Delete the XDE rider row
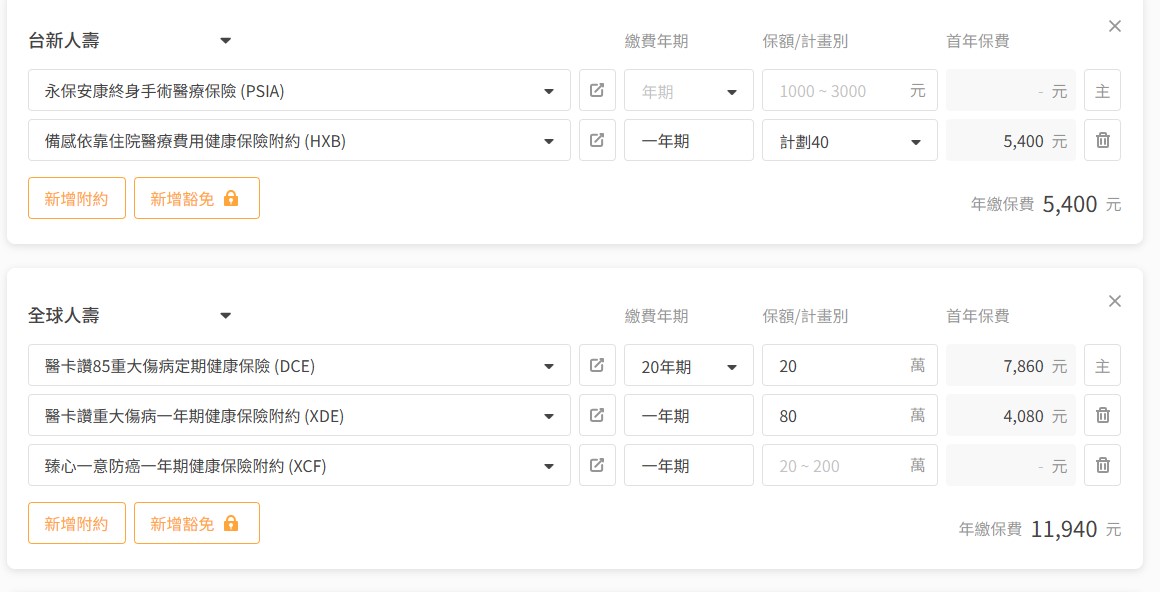 pos(1102,415)
